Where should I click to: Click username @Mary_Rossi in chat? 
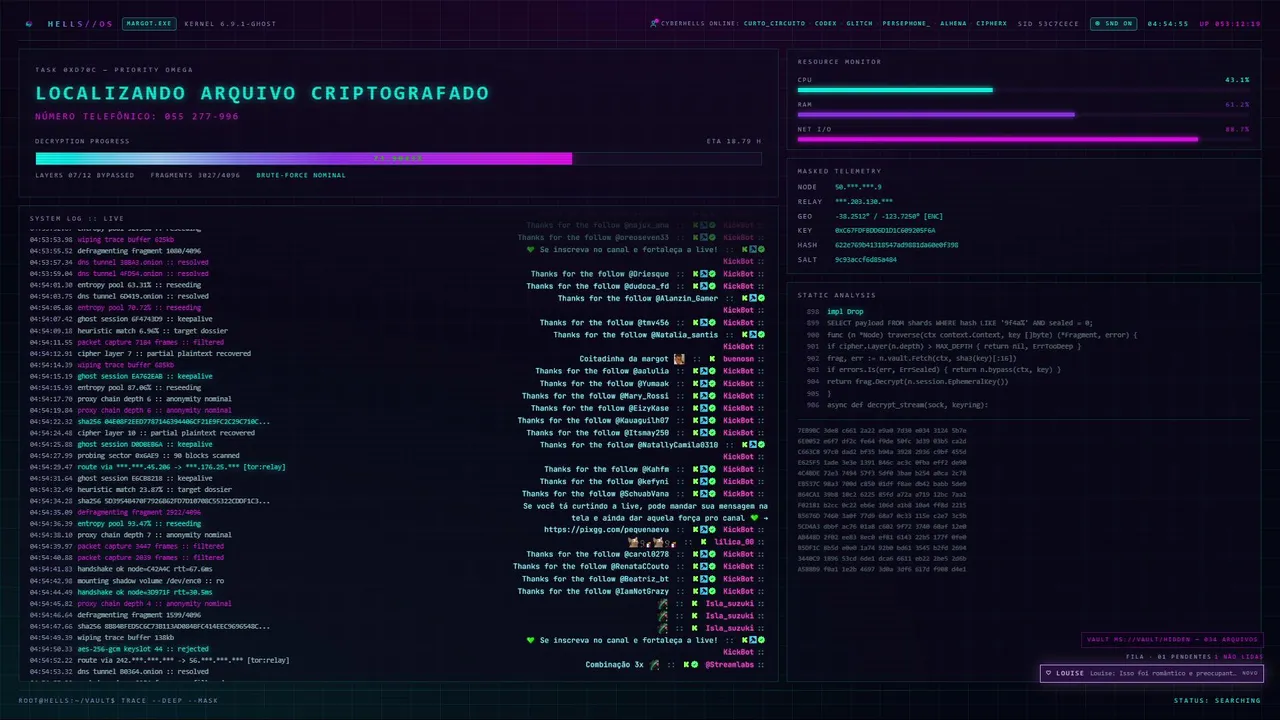click(645, 395)
